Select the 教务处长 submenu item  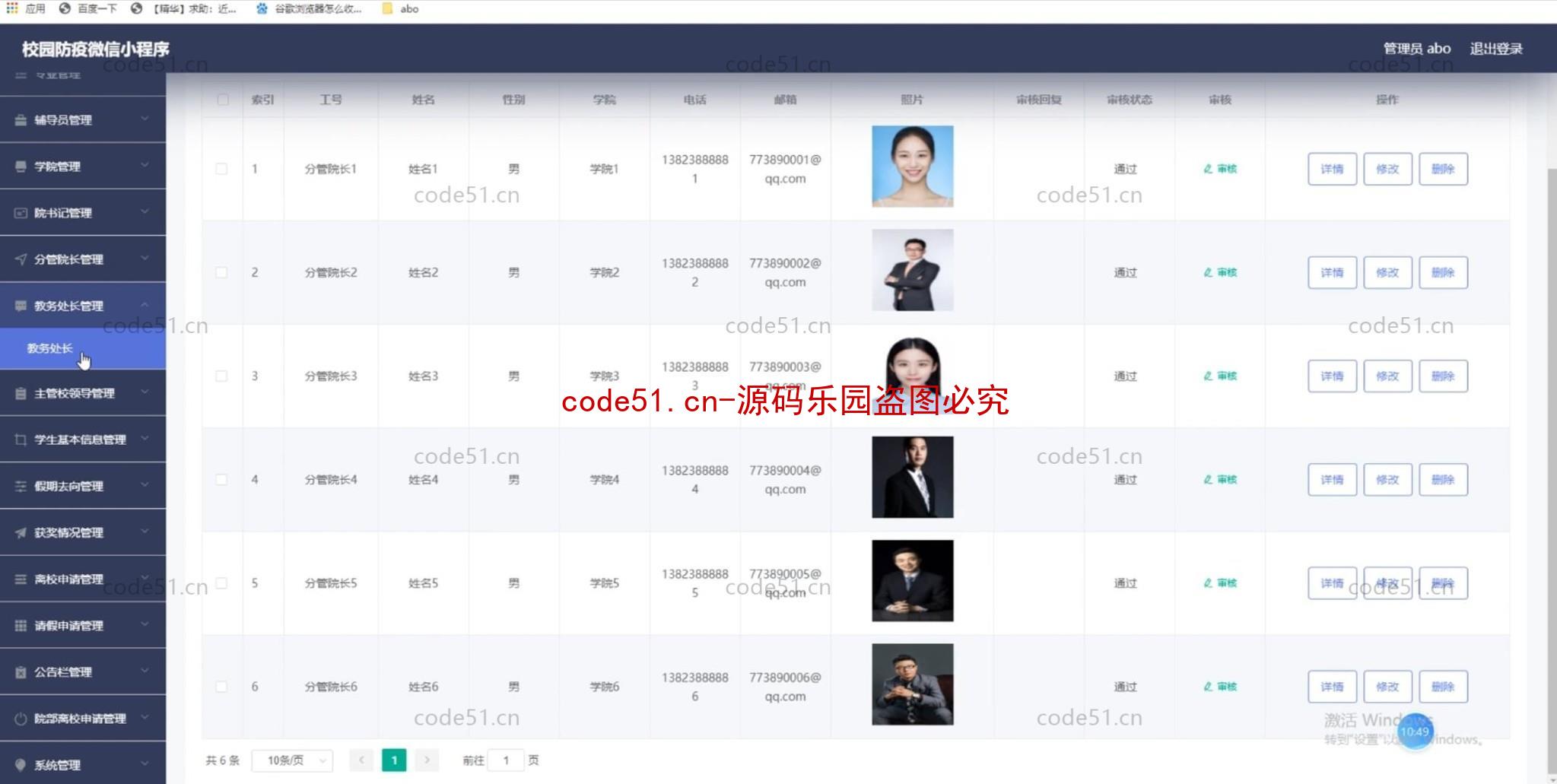point(83,348)
